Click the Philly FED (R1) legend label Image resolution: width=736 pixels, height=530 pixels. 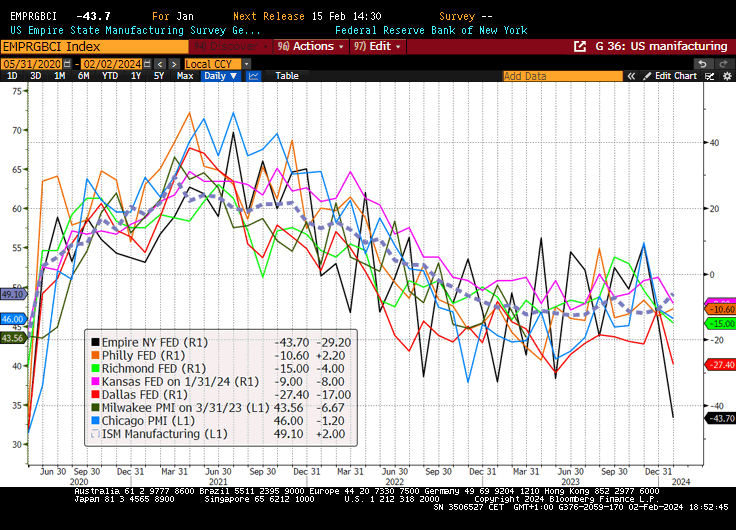click(144, 355)
